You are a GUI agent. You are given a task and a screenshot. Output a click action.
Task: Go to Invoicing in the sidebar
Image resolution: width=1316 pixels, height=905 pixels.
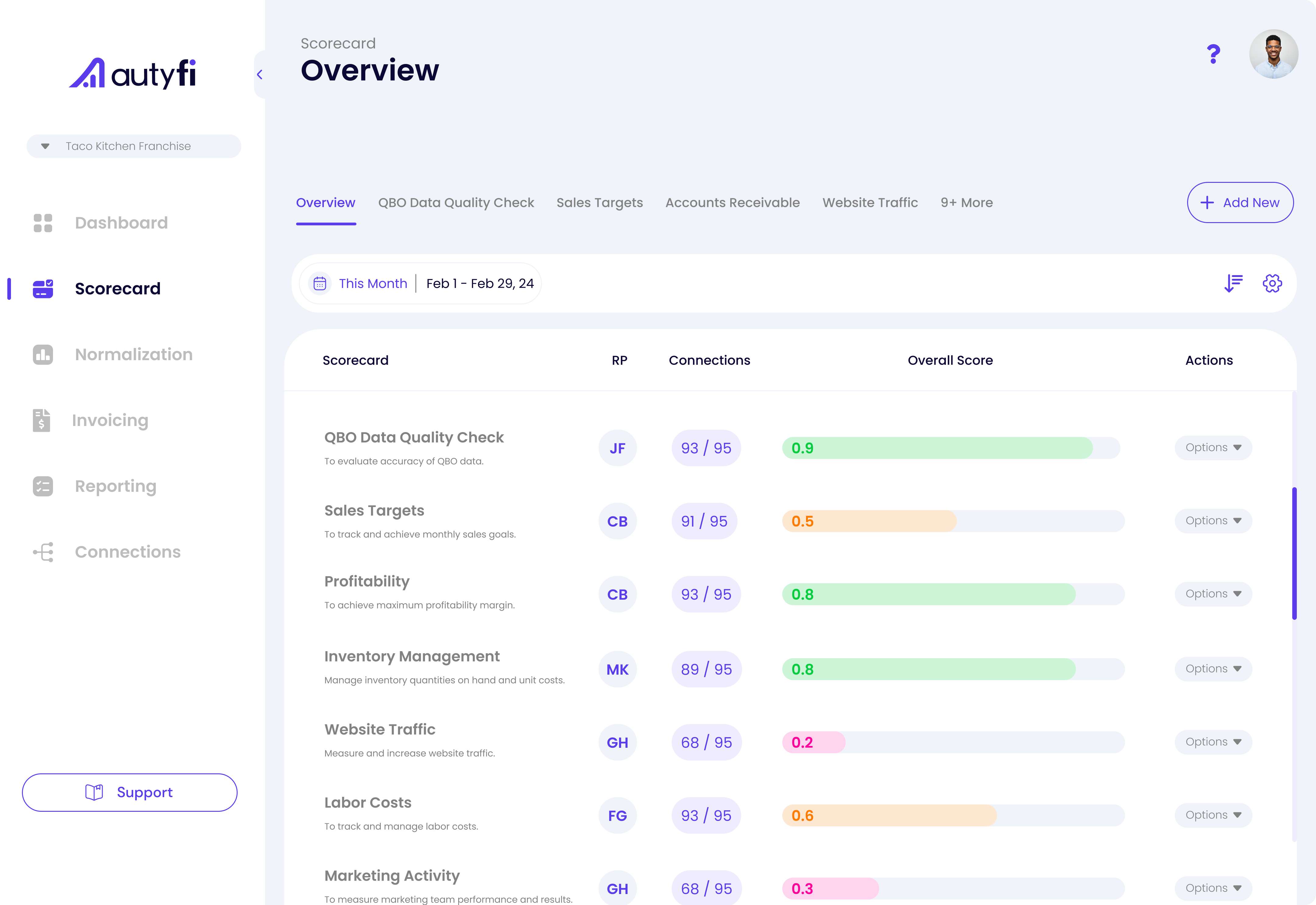tap(110, 420)
